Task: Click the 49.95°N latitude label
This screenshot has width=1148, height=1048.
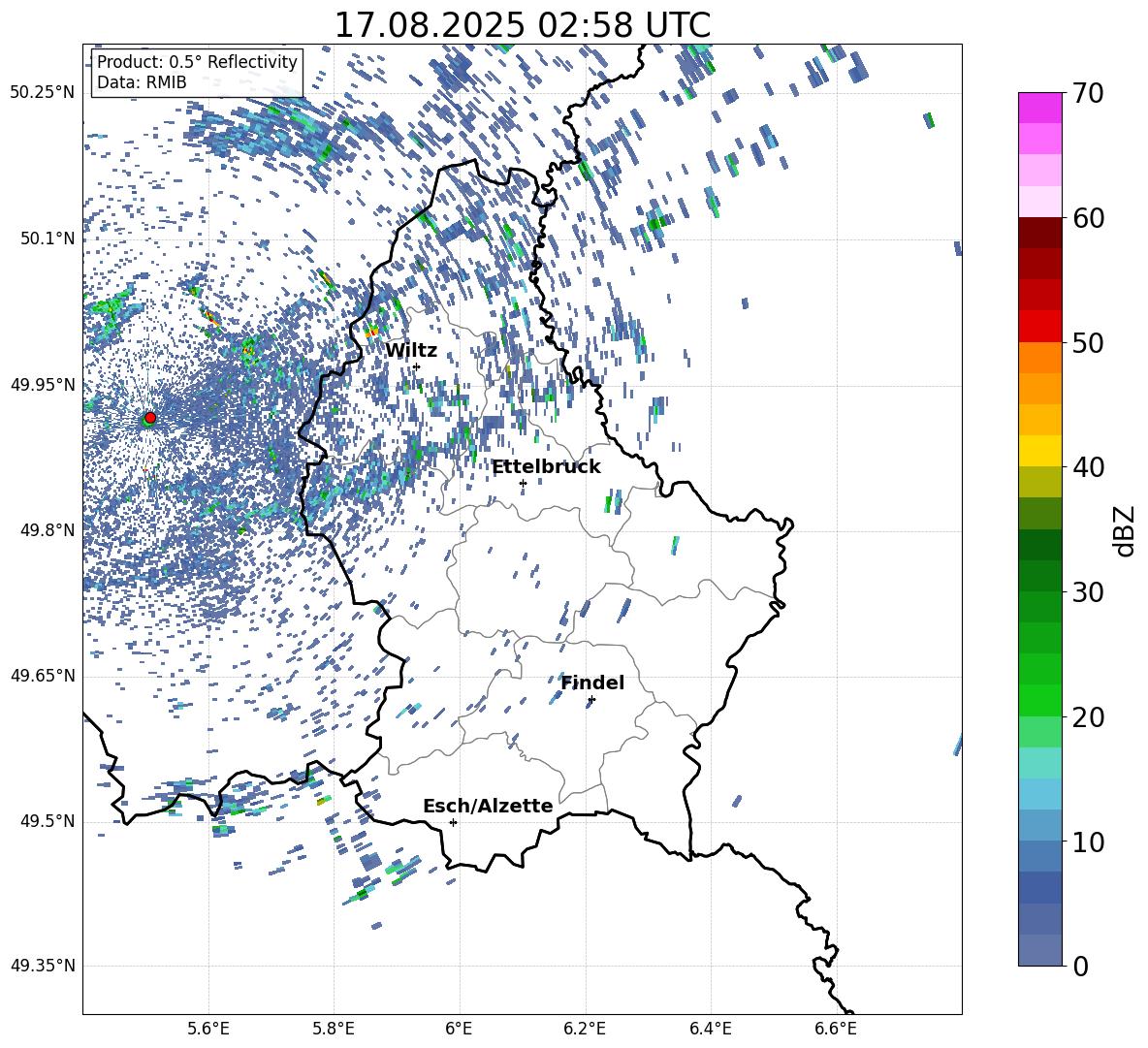Action: (43, 385)
